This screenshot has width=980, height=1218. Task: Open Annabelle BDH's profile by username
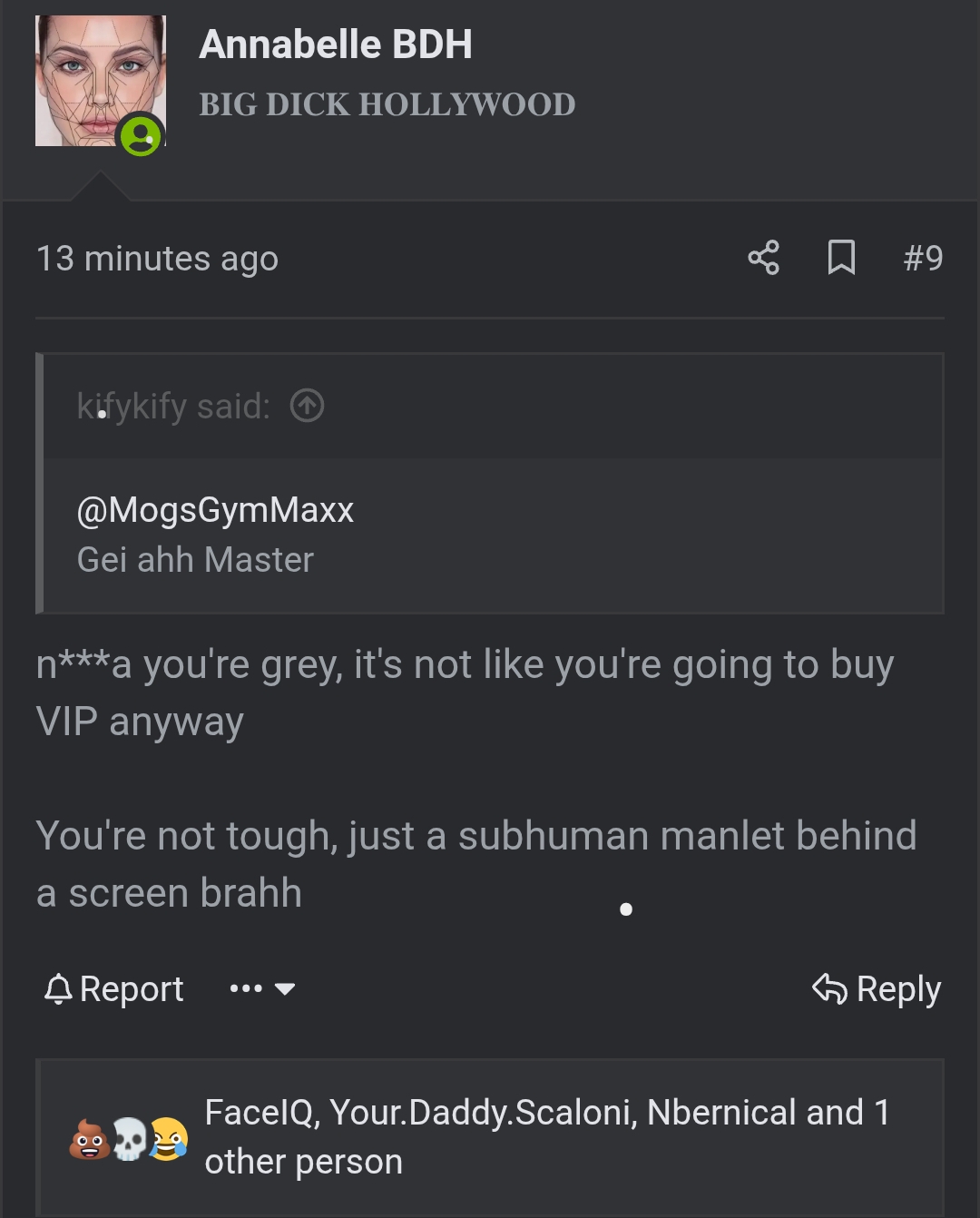(336, 44)
